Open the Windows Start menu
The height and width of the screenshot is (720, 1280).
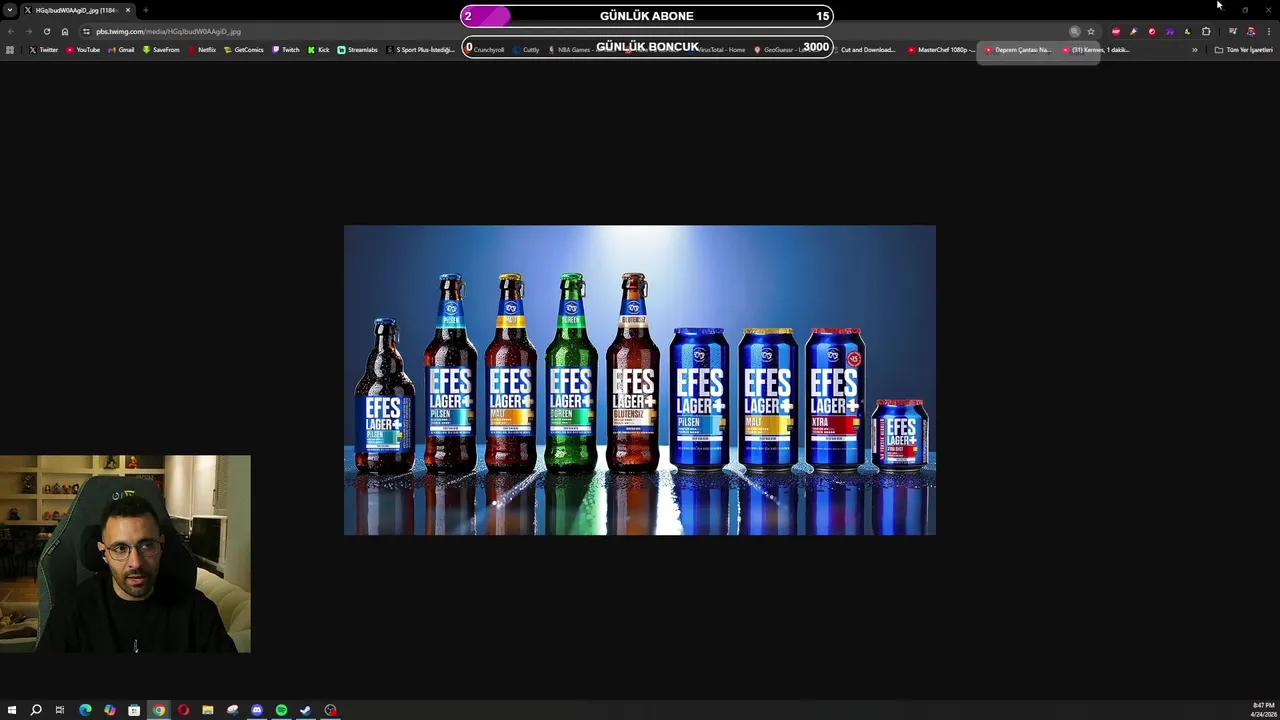(x=11, y=710)
